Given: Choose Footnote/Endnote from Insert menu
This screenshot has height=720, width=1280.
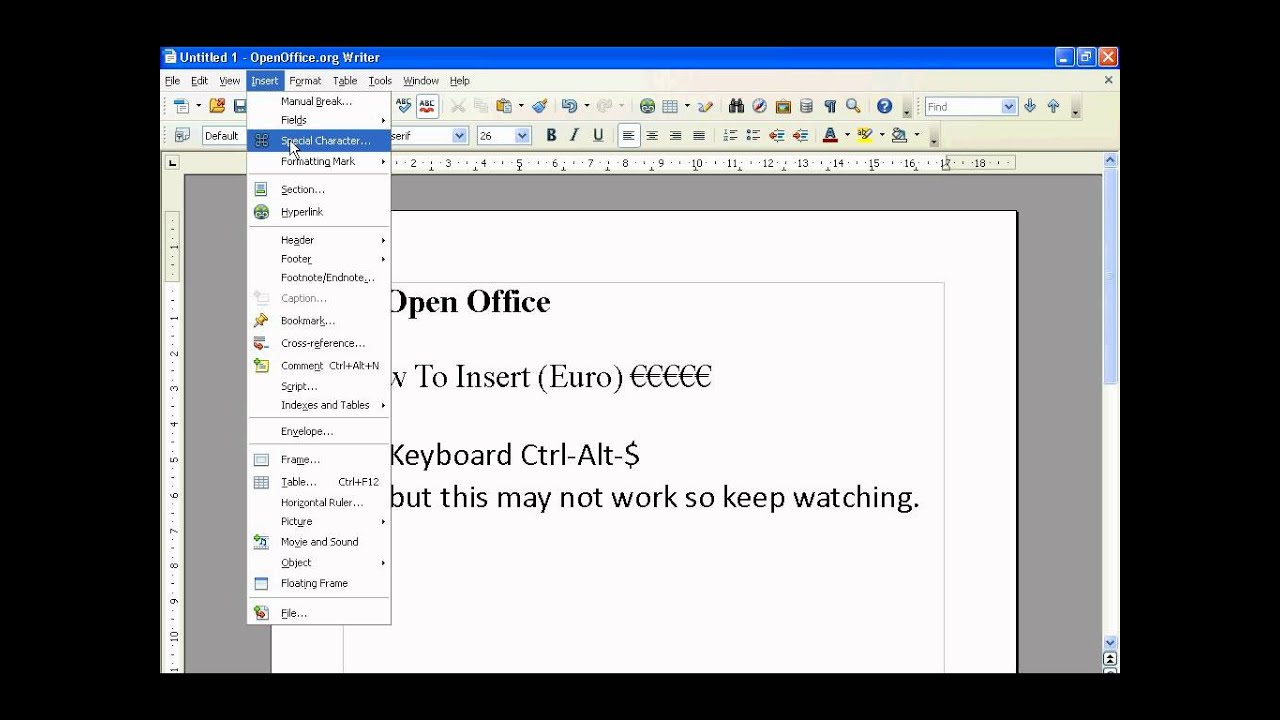Looking at the screenshot, I should pyautogui.click(x=318, y=278).
